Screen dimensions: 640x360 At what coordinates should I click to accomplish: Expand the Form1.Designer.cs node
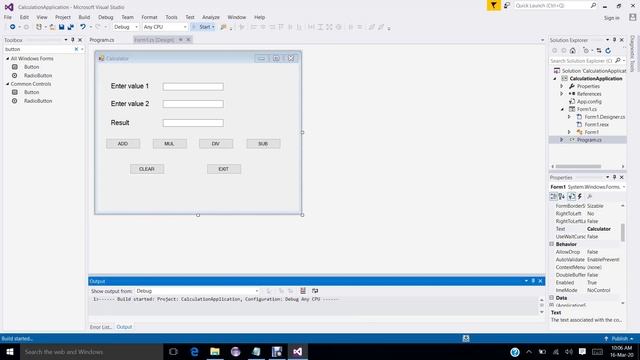click(x=569, y=117)
